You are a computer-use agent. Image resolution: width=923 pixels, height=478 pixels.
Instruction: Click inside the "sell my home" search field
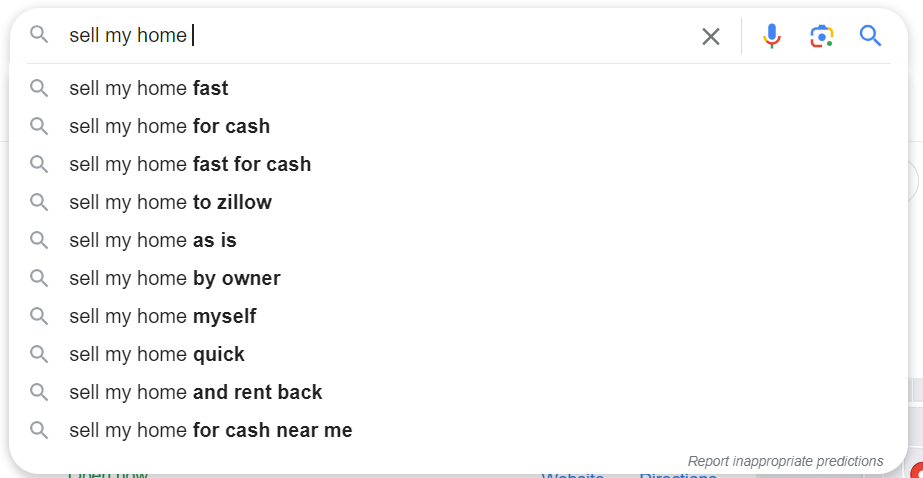point(377,36)
